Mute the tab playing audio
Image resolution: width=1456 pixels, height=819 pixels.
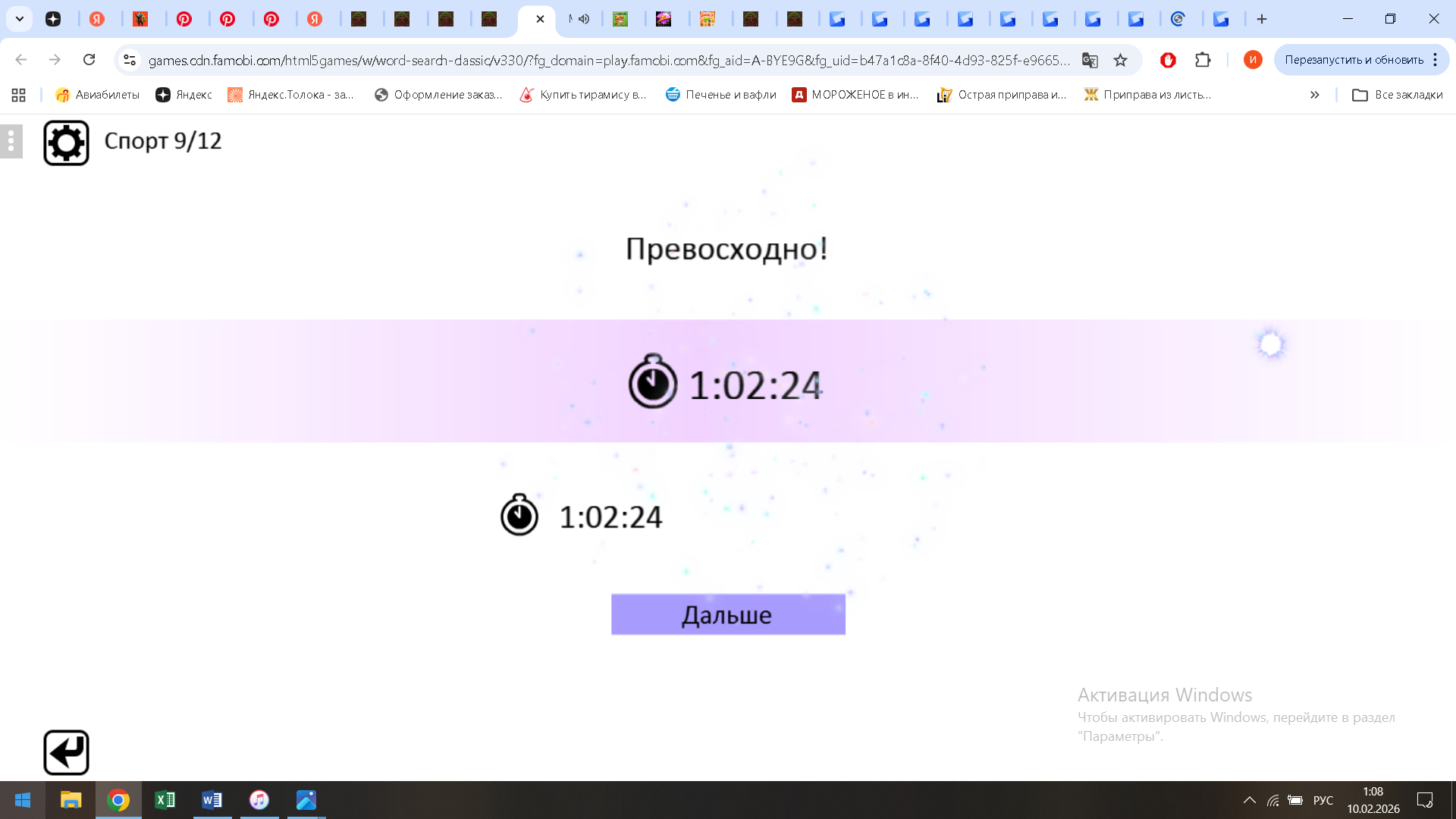[x=582, y=19]
